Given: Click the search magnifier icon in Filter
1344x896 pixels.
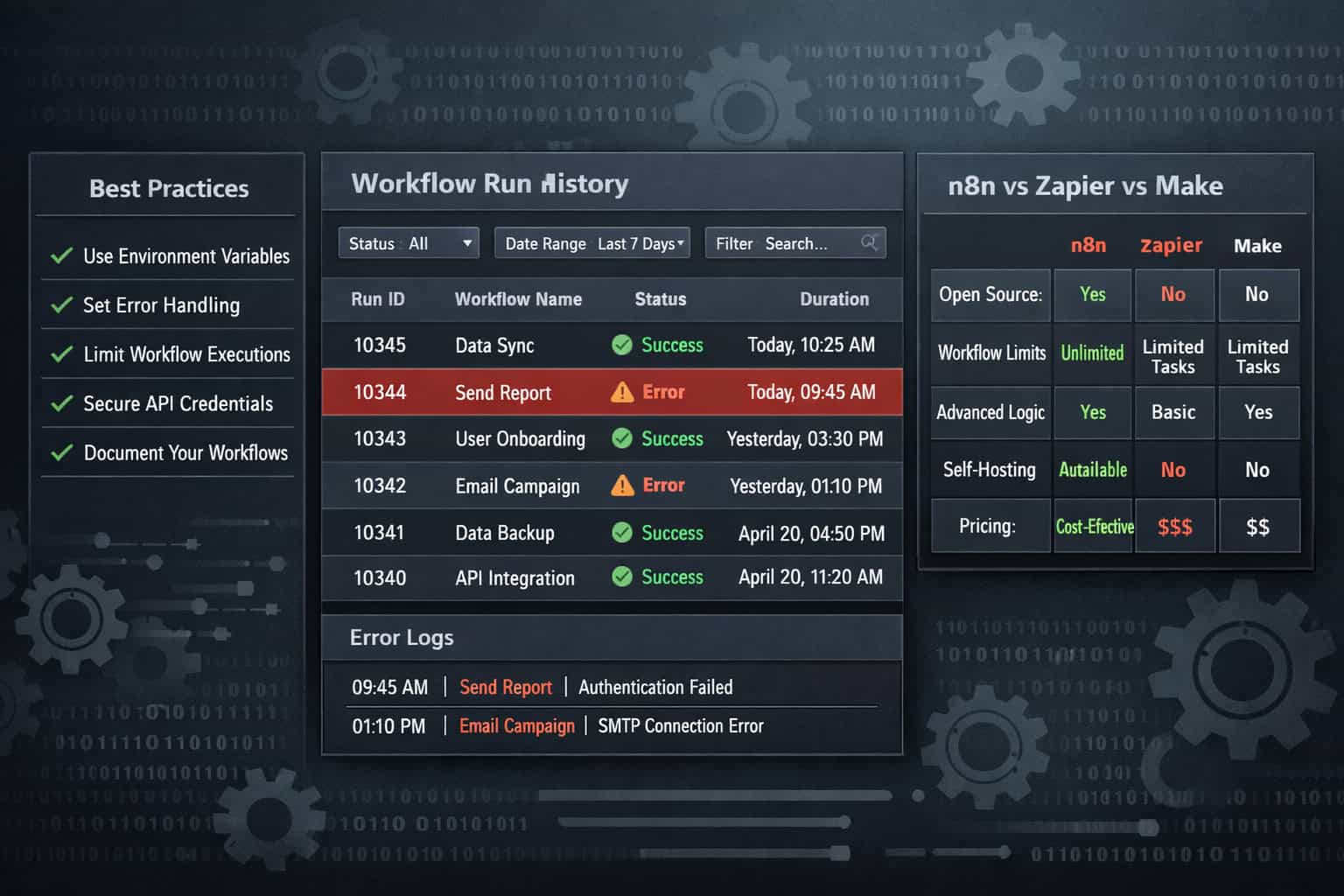Looking at the screenshot, I should [x=869, y=242].
